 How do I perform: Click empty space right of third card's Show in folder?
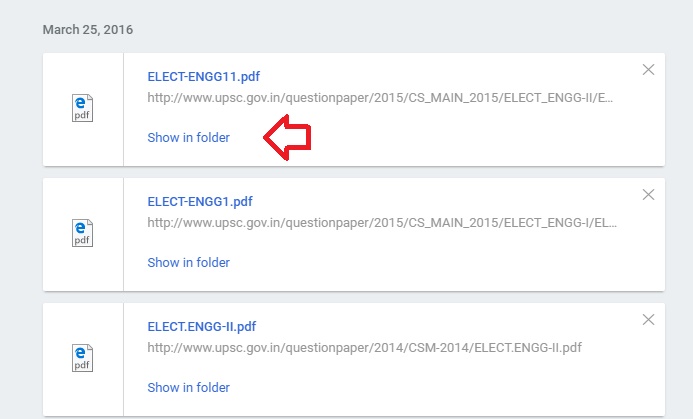coord(450,388)
